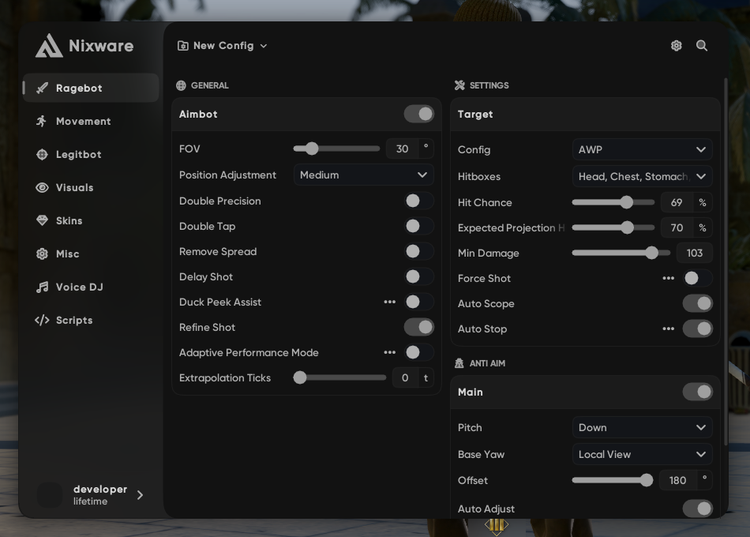Turn off Auto Adjust
Viewport: 750px width, 537px height.
tap(698, 508)
